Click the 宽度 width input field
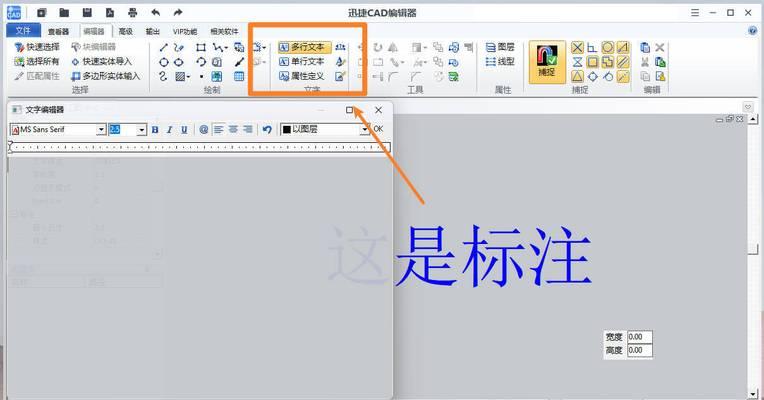Image resolution: width=764 pixels, height=400 pixels. pos(639,337)
